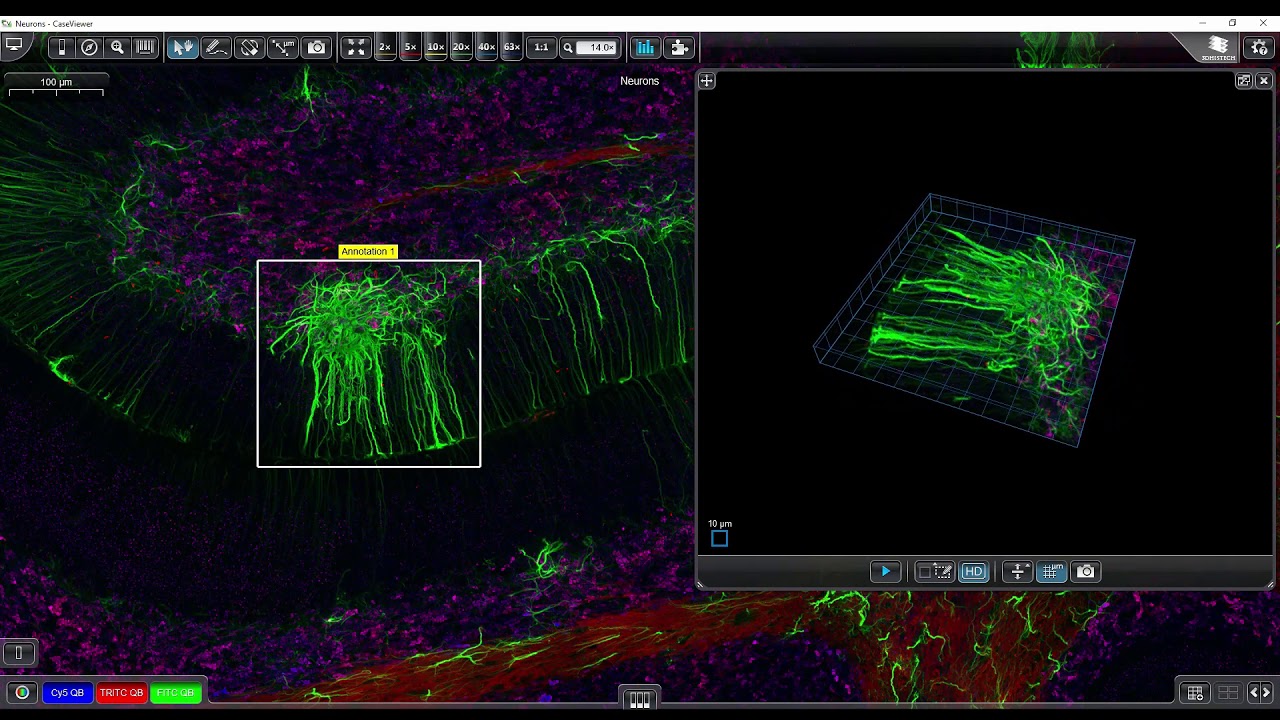Select the split multi-view layout

(1228, 692)
